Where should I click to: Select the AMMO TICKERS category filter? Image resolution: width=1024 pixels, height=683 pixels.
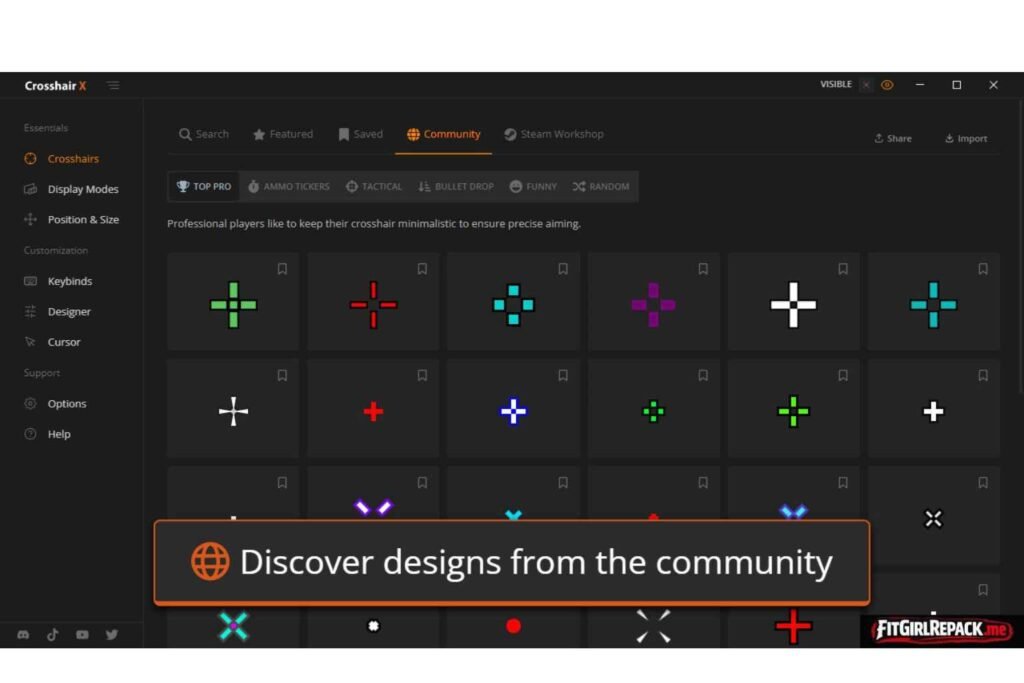coord(288,187)
